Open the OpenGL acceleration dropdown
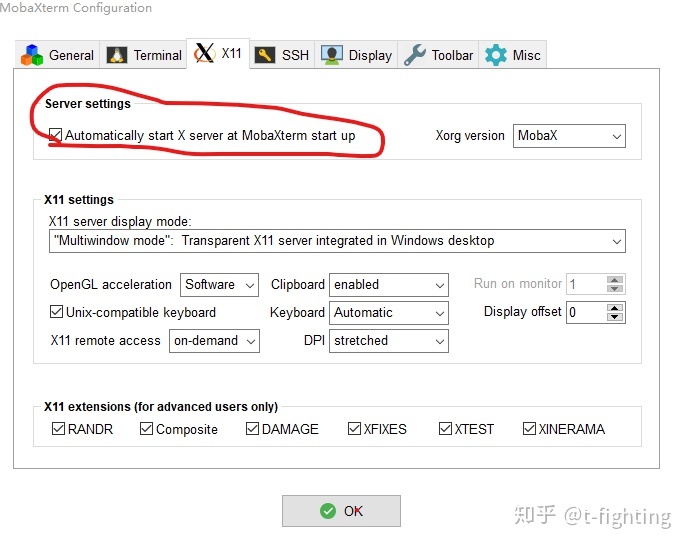Screen dimensions: 687x546 [219, 285]
